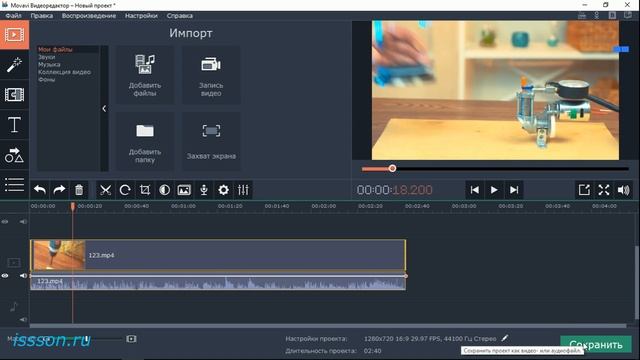Jump to next frame
The height and width of the screenshot is (360, 640).
tap(514, 190)
